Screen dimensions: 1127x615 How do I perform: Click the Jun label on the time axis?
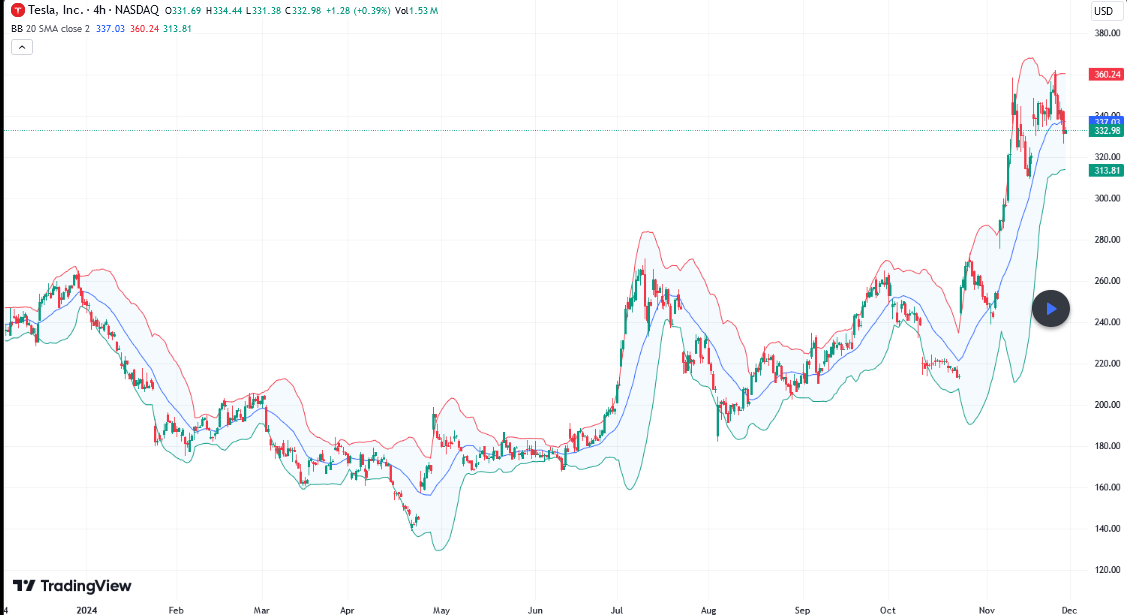tap(535, 610)
